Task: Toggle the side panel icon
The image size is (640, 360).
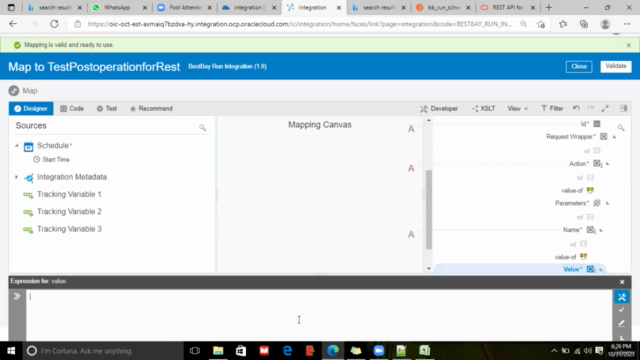Action: tap(623, 108)
